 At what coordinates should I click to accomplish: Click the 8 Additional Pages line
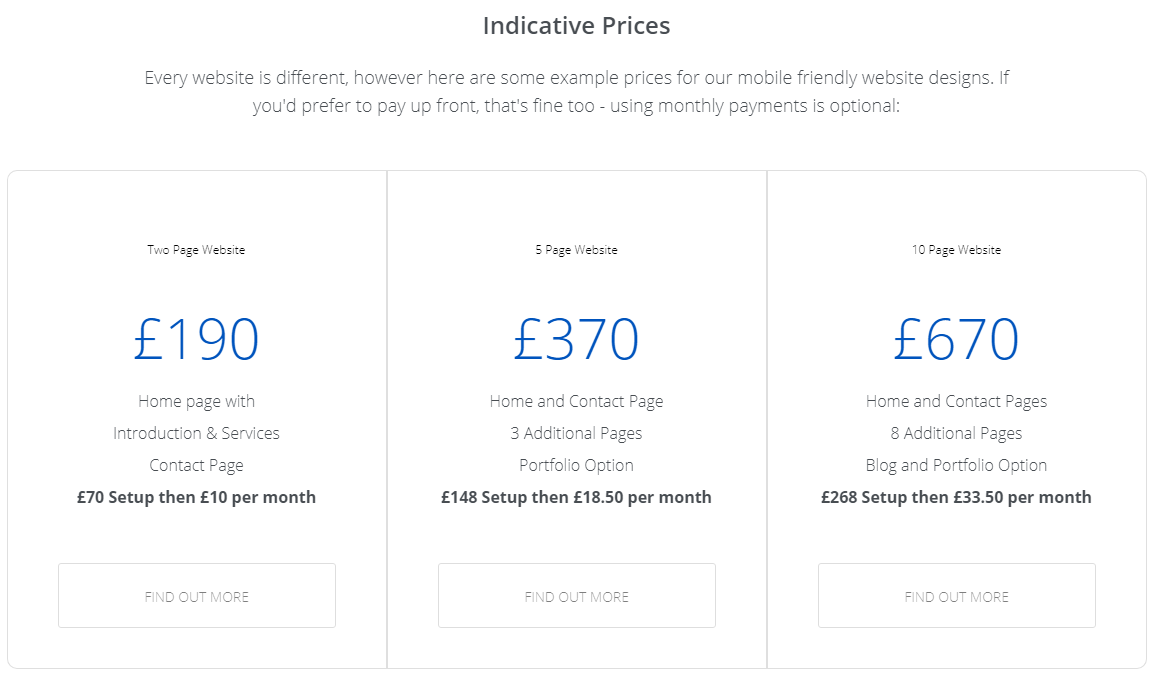[956, 433]
